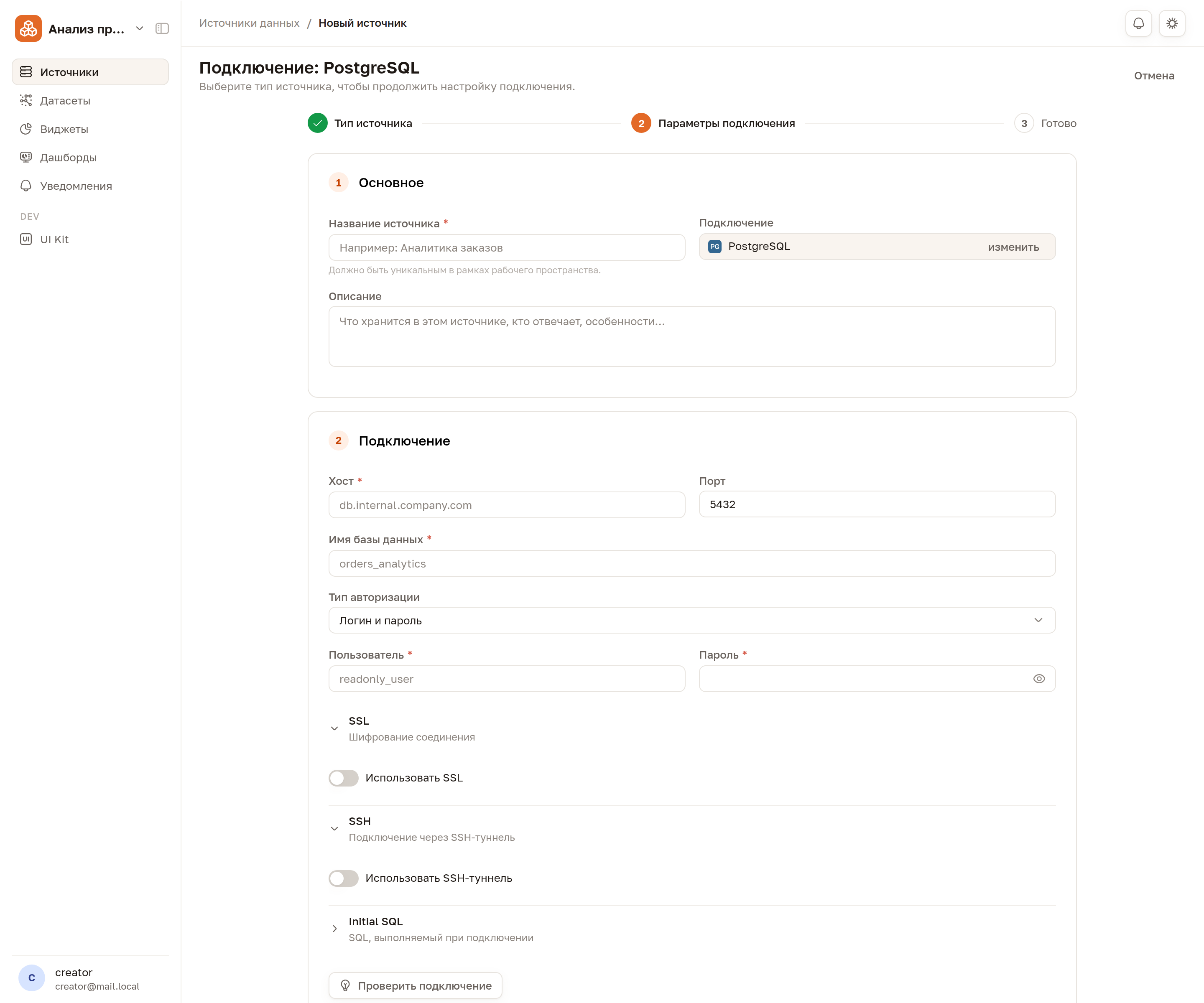Click изменить to change connection type
This screenshot has height=1003, width=1204.
(x=1013, y=247)
